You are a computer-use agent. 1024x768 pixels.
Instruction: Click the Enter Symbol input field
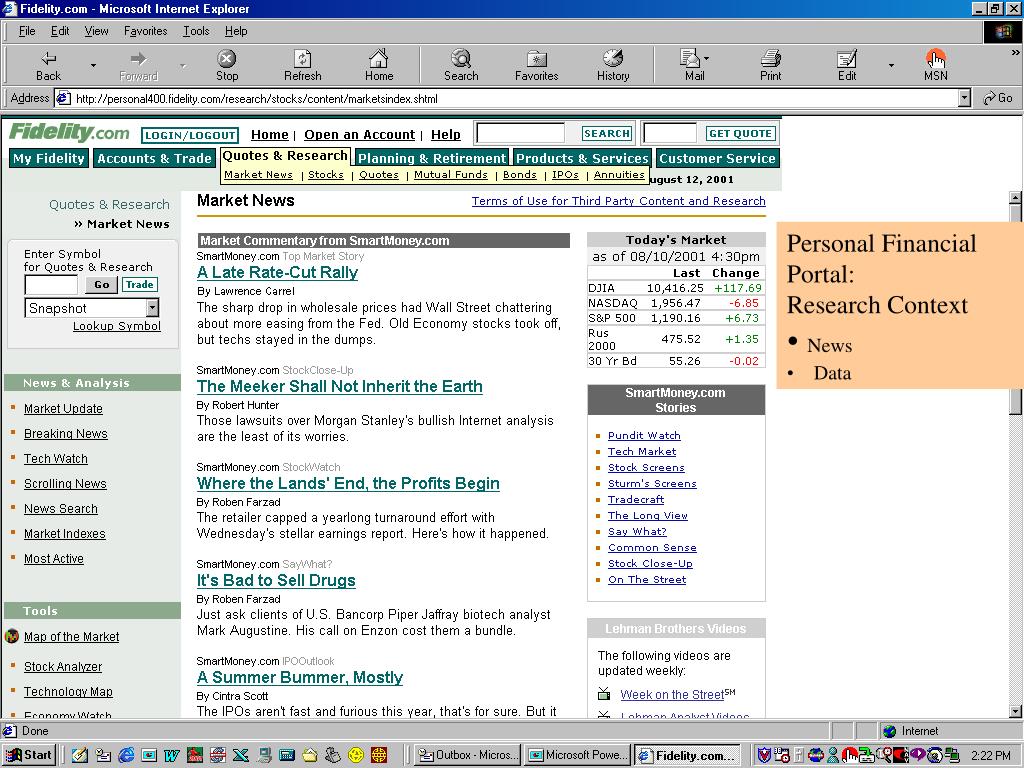[51, 285]
